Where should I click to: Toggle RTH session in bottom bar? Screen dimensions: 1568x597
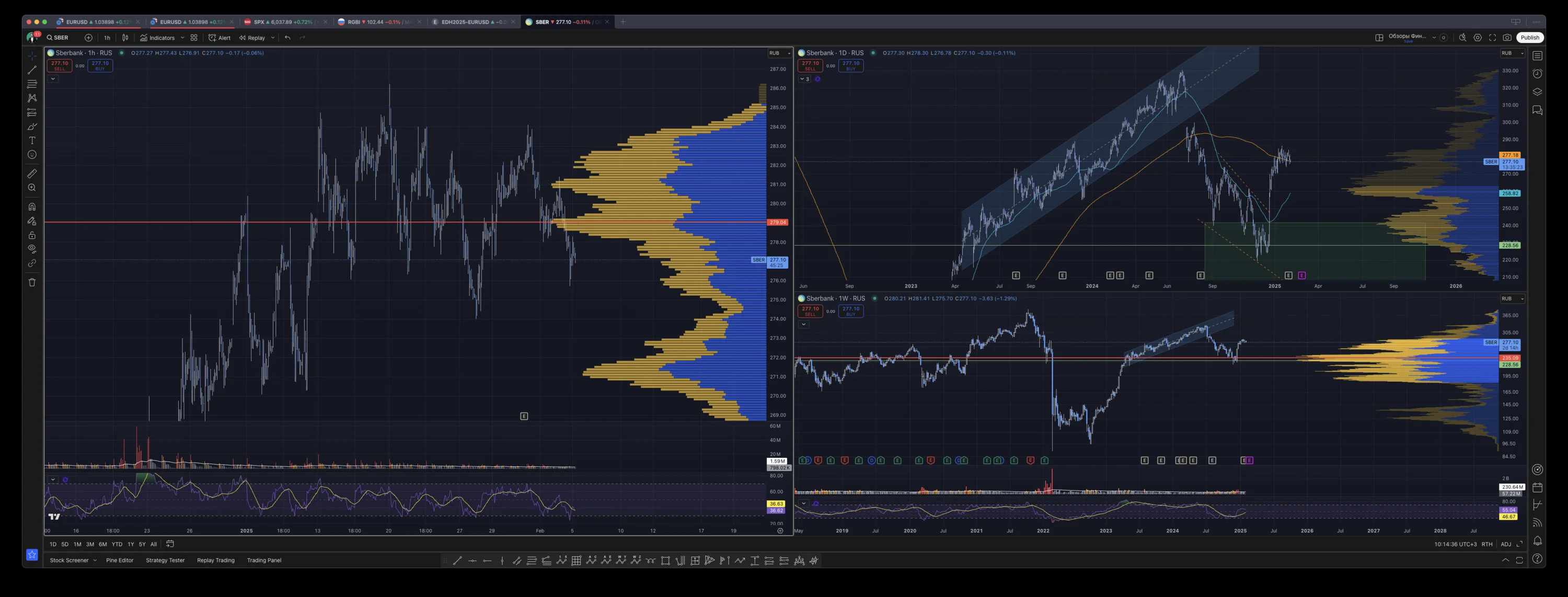click(1487, 544)
